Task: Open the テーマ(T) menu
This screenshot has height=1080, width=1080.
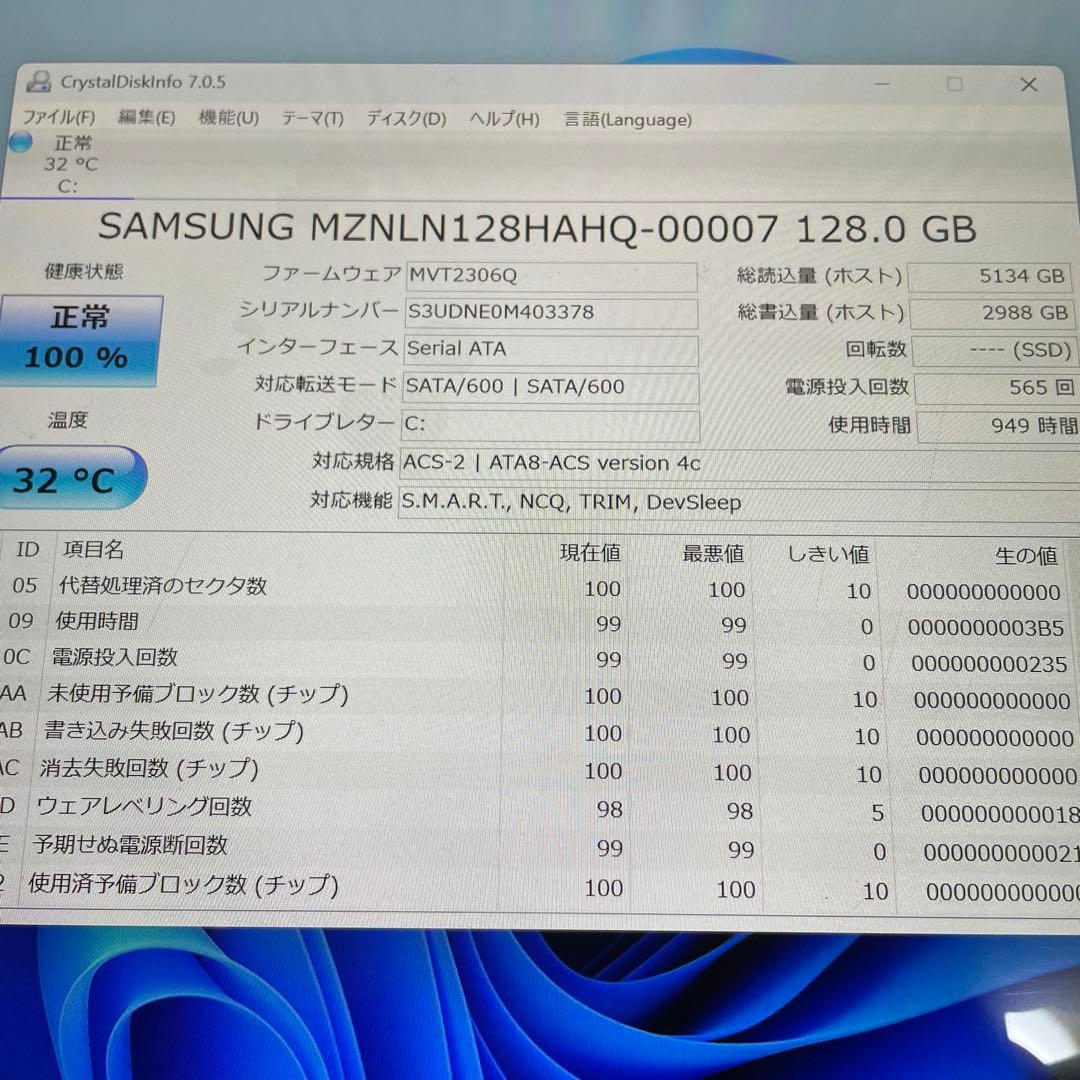Action: [312, 119]
